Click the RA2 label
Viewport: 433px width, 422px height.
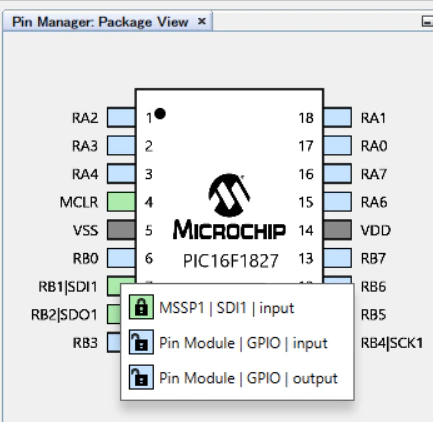click(x=85, y=118)
